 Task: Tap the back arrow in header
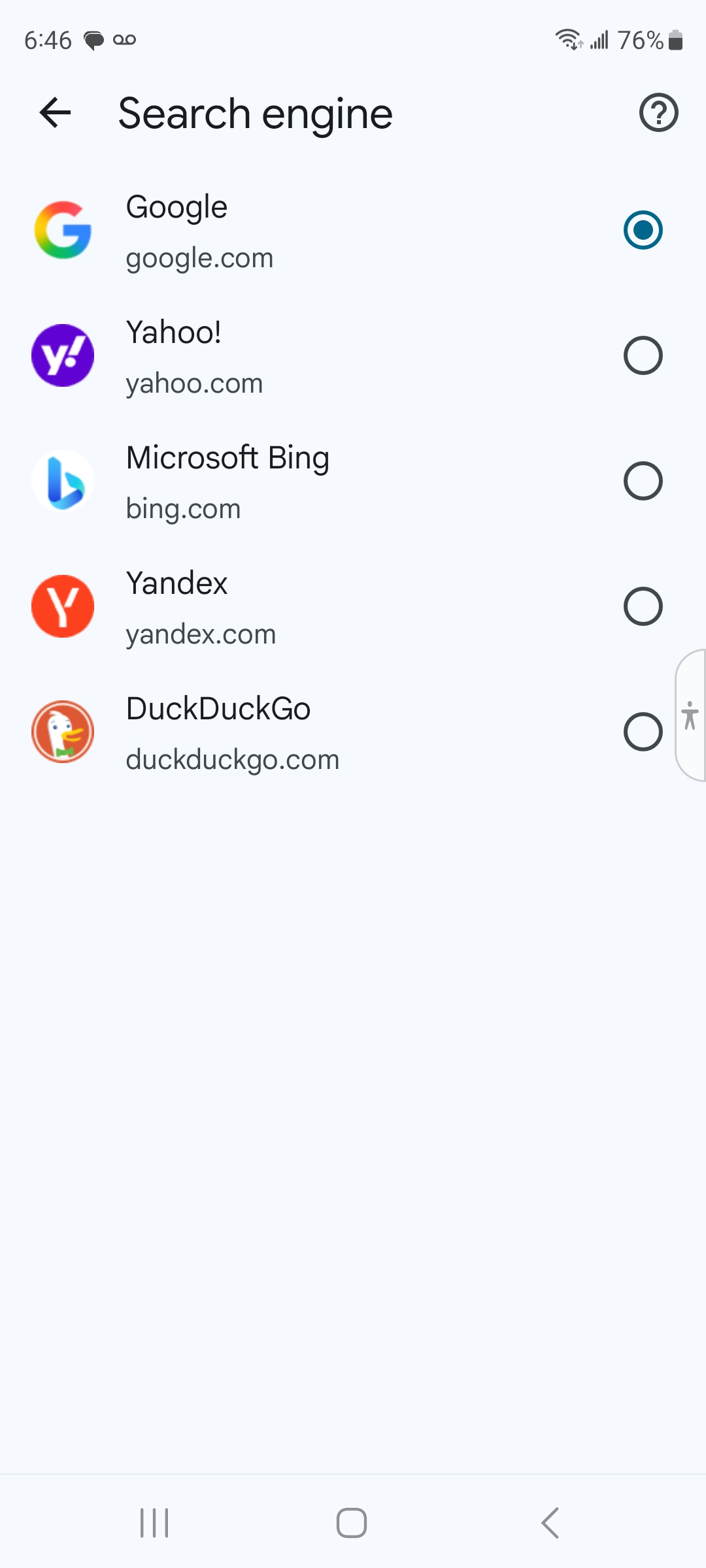tap(55, 113)
